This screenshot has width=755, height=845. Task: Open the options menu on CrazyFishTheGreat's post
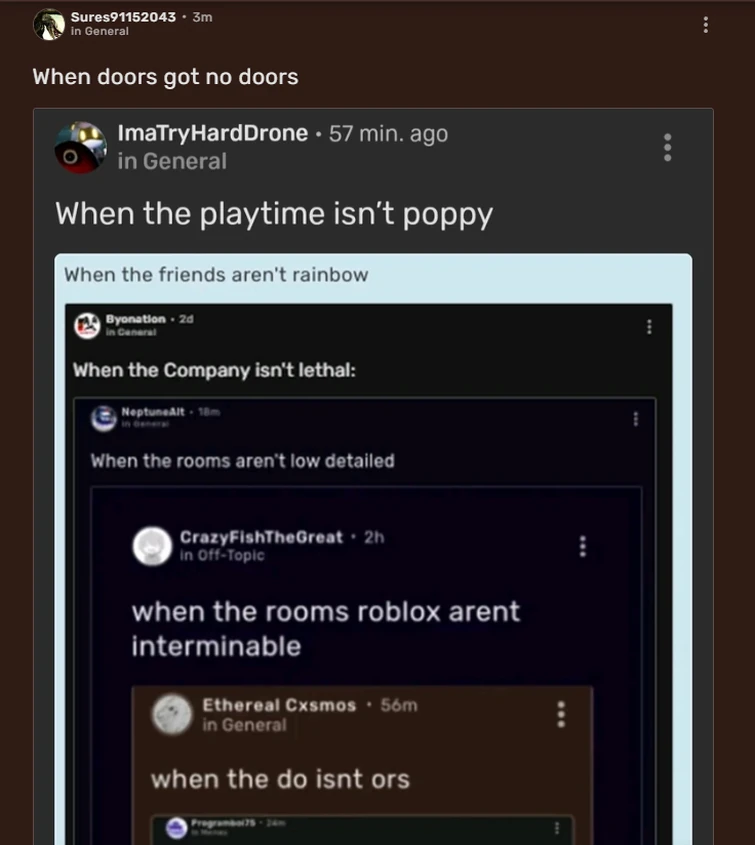click(582, 546)
